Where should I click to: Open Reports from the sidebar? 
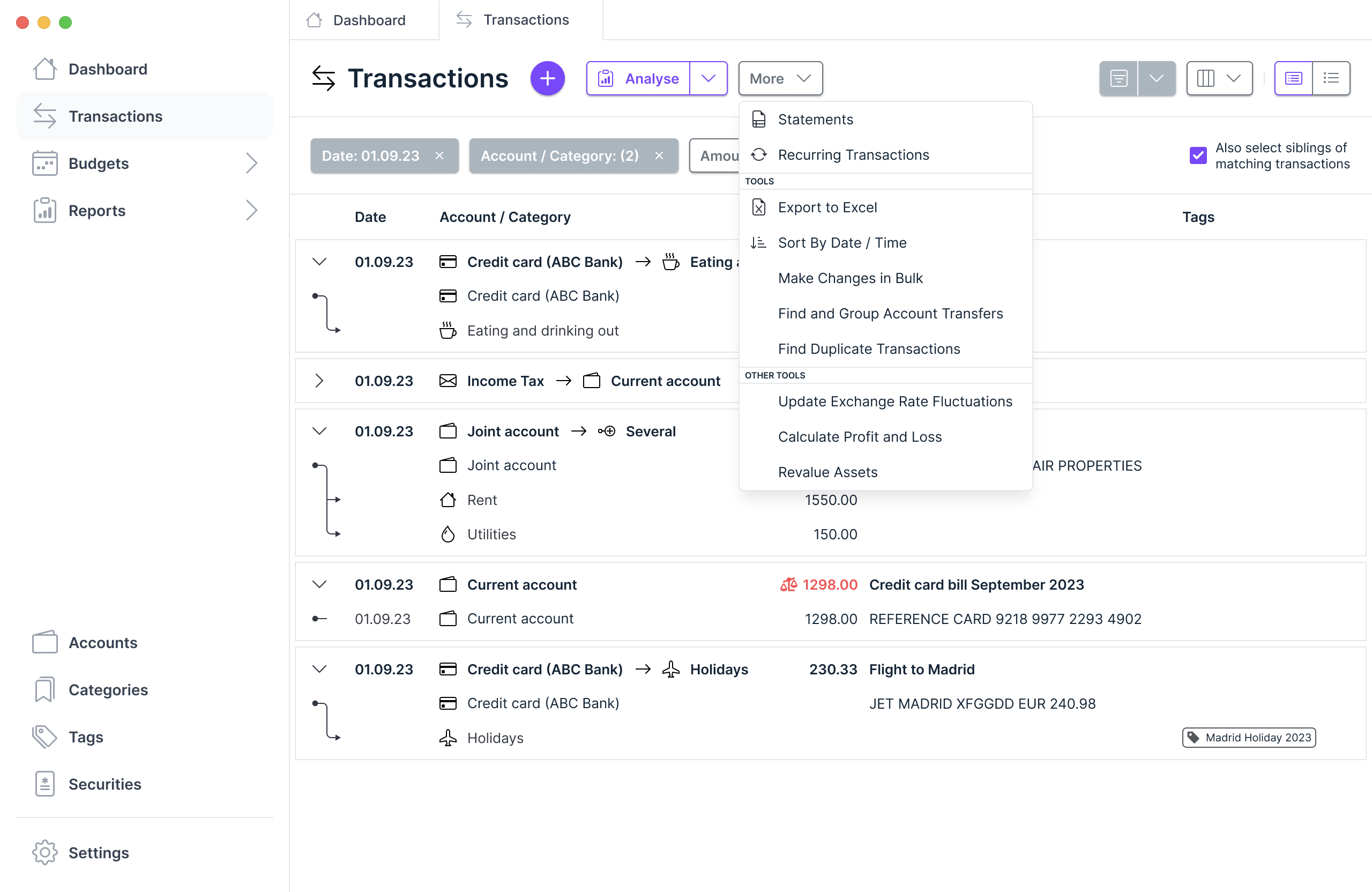97,211
